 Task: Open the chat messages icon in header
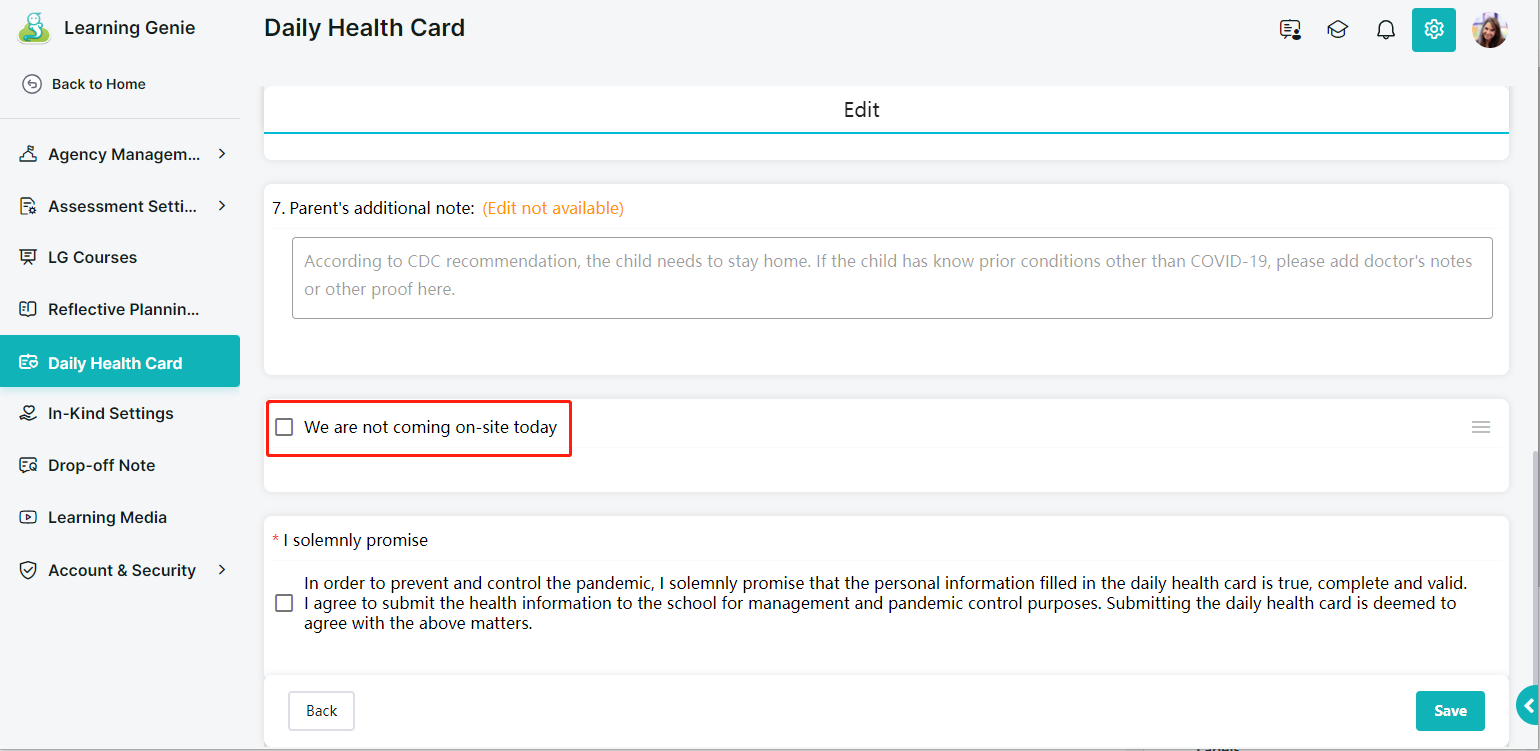1290,30
